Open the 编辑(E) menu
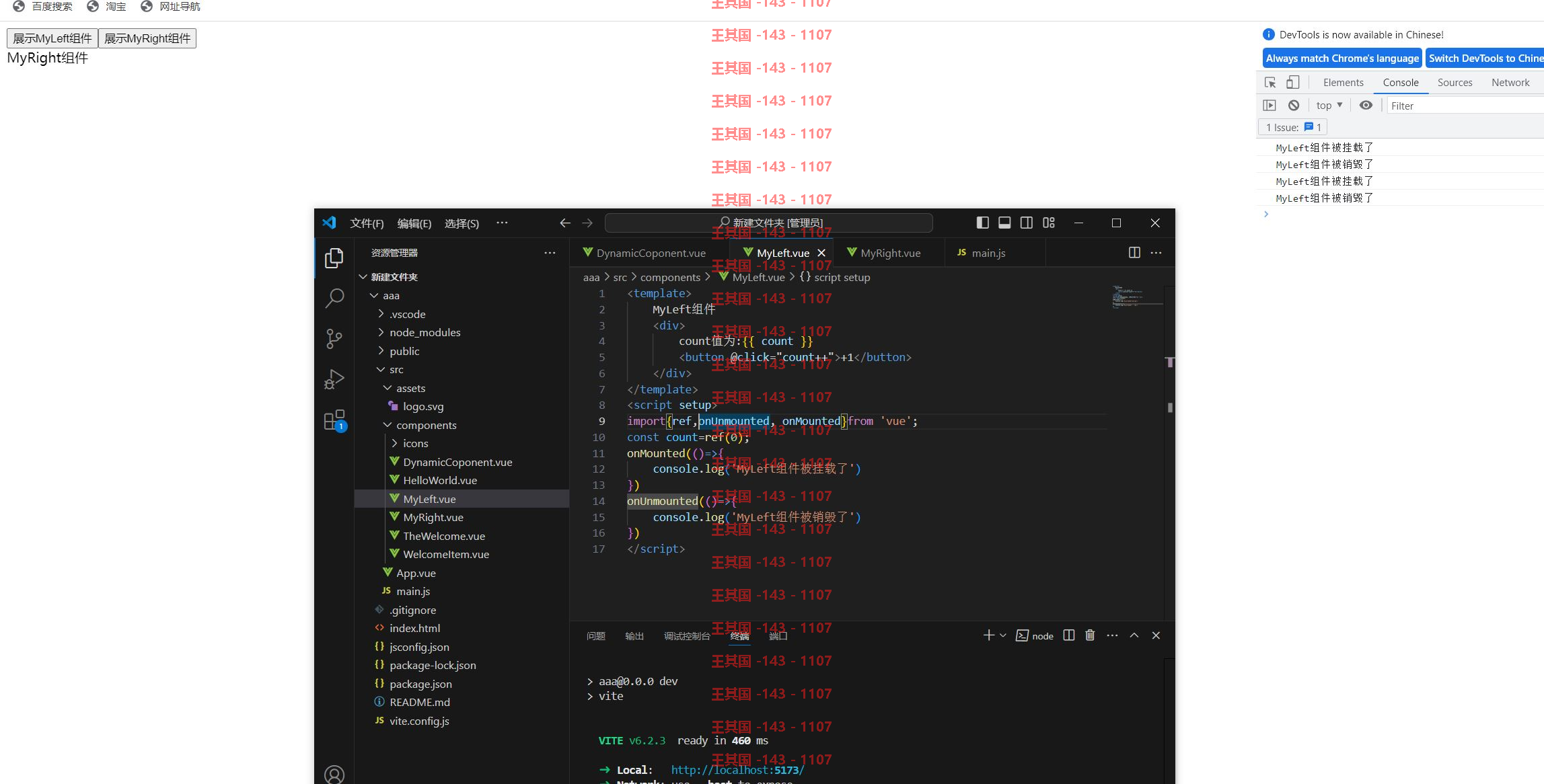This screenshot has height=784, width=1544. [414, 223]
